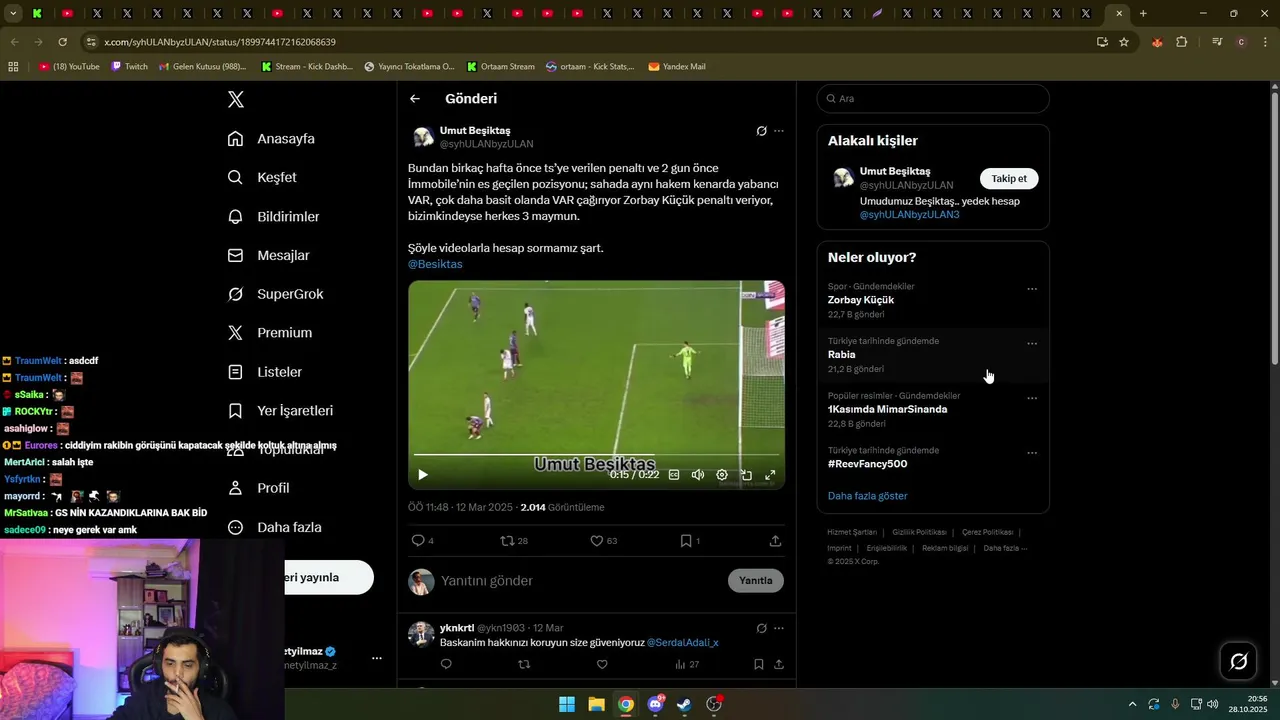Open Windows Start menu

coord(566,704)
